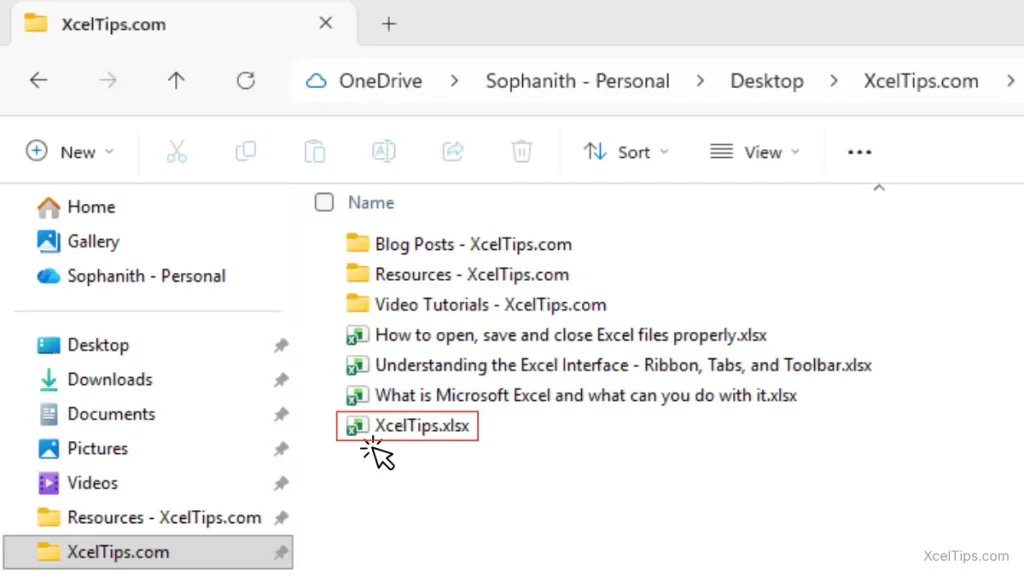Viewport: 1024px width, 576px height.
Task: Open the See more ellipsis menu
Action: coord(859,151)
